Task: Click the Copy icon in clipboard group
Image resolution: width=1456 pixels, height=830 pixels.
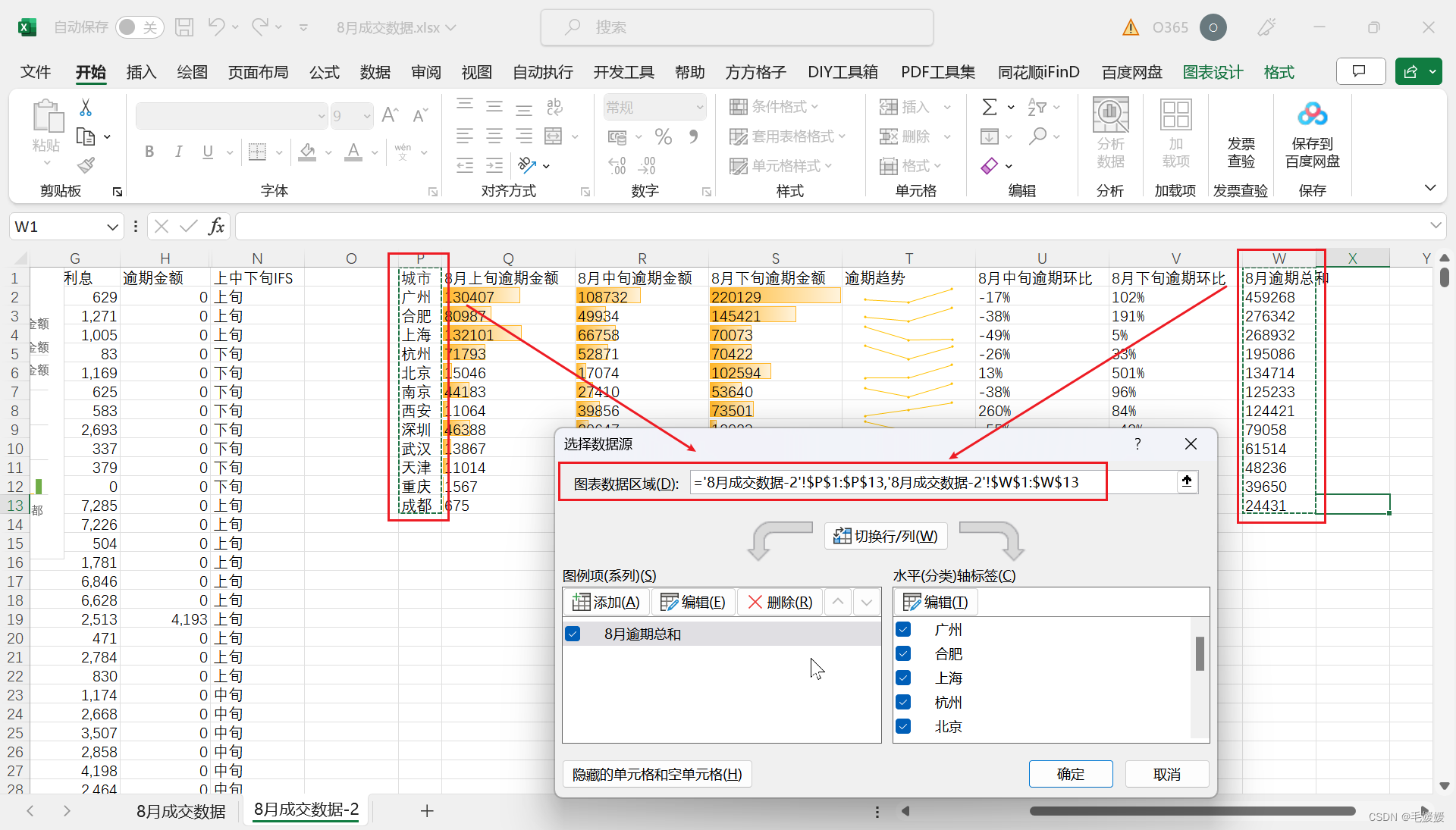Action: [x=86, y=136]
